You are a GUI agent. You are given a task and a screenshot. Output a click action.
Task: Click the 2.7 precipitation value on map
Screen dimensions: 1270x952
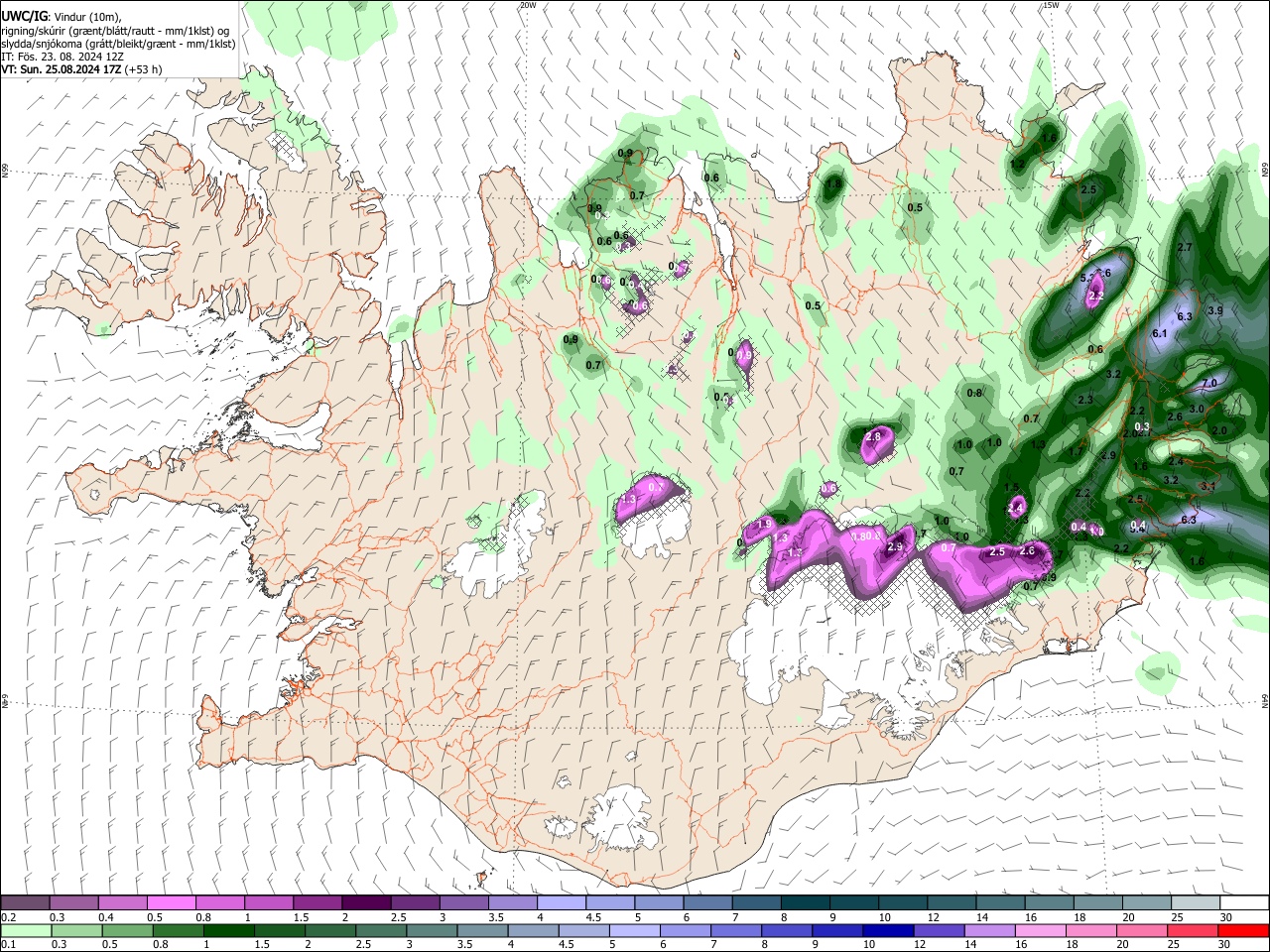click(1184, 247)
